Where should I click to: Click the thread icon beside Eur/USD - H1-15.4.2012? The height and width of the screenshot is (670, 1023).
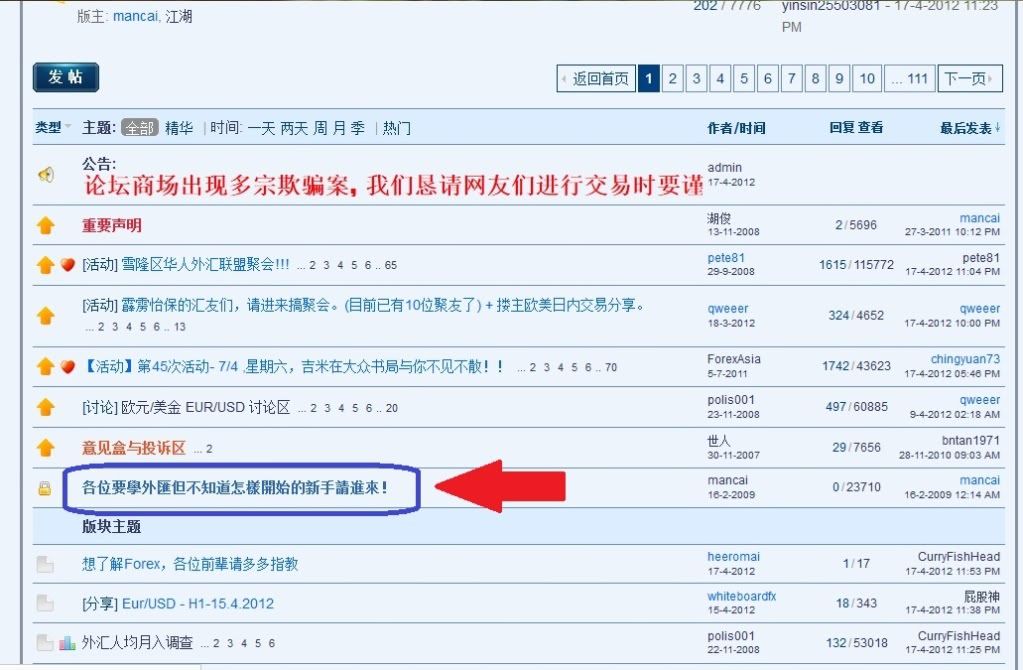pos(45,603)
